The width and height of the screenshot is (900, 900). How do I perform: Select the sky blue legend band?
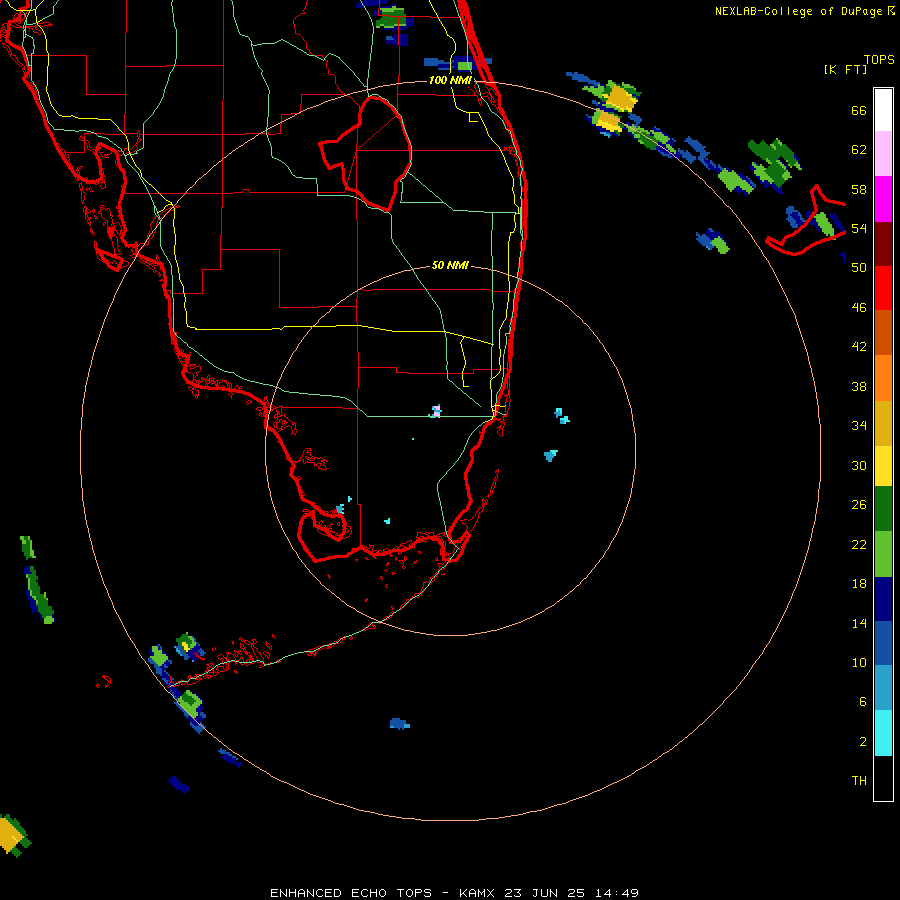pyautogui.click(x=883, y=688)
